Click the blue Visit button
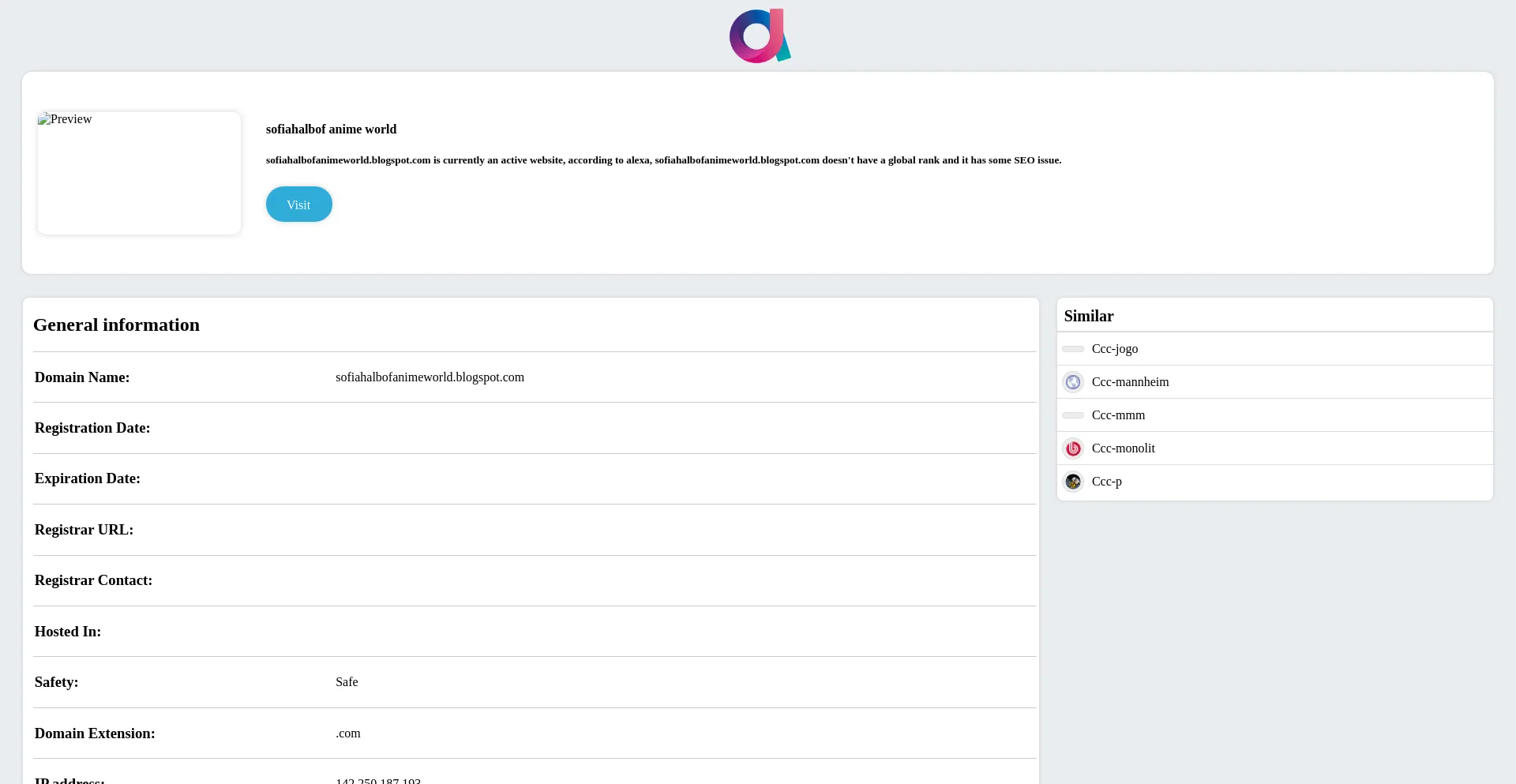1516x784 pixels. click(x=299, y=204)
